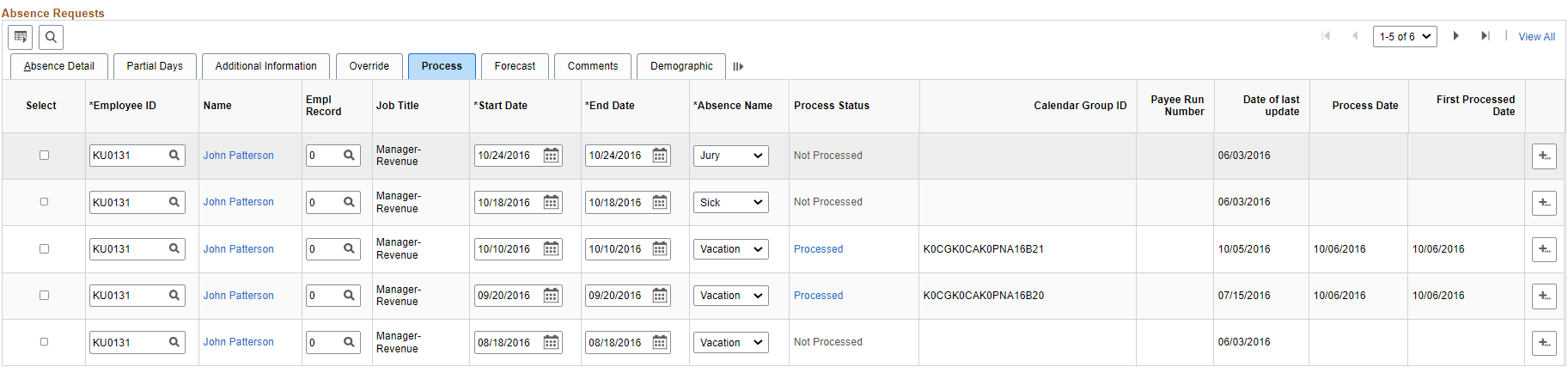Open Vacation dropdown in 09/20/2016 row

(730, 296)
